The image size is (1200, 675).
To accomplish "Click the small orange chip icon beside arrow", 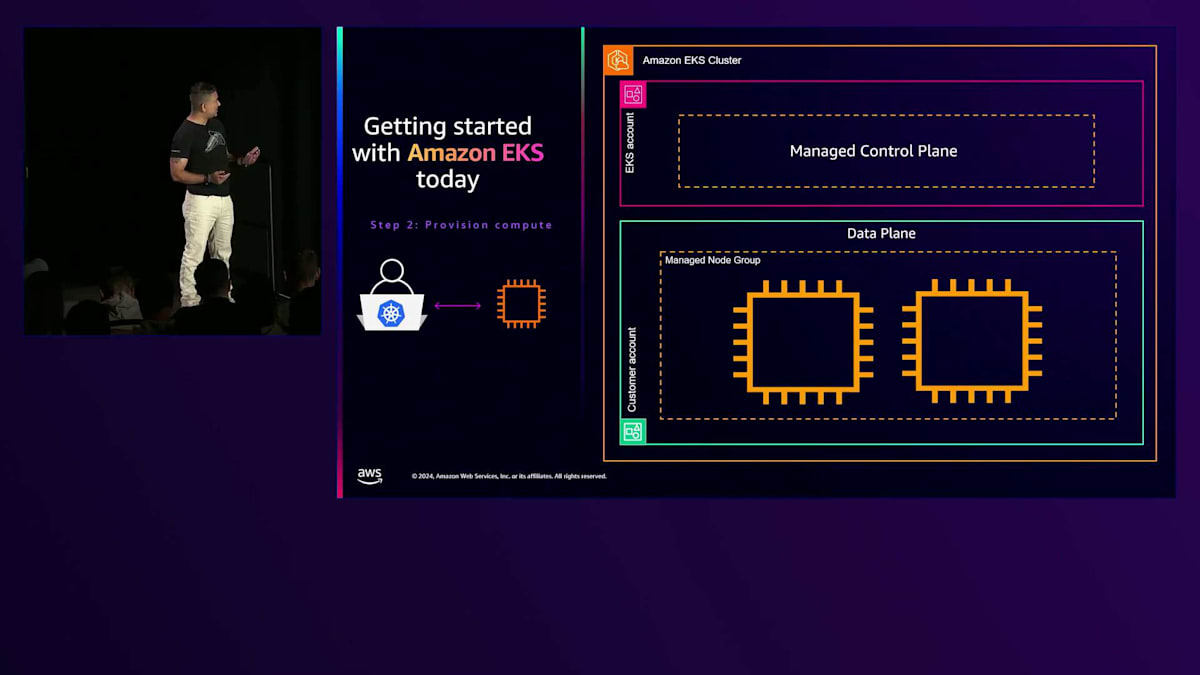I will pos(522,304).
